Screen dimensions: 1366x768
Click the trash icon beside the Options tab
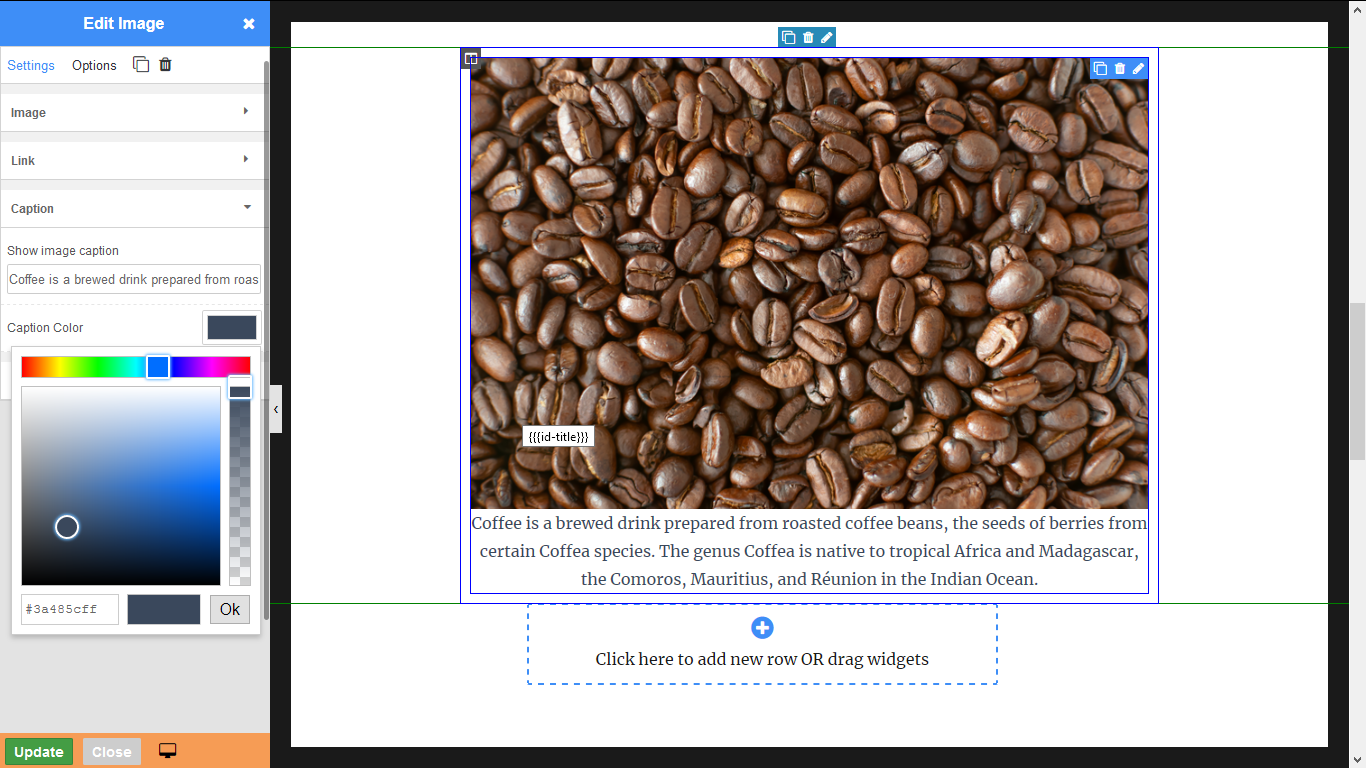point(166,65)
